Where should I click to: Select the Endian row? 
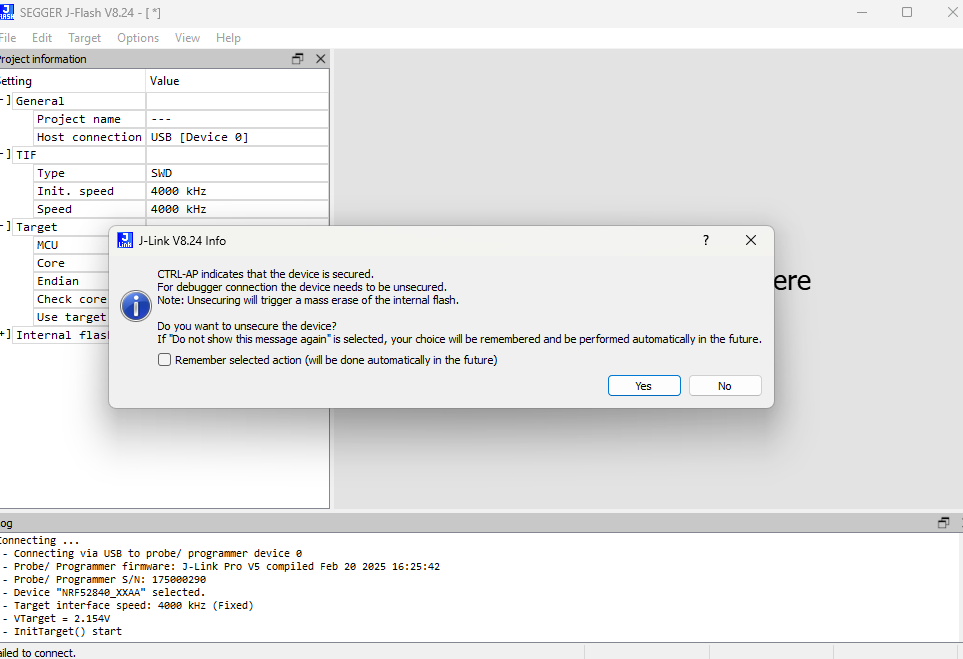(x=71, y=281)
